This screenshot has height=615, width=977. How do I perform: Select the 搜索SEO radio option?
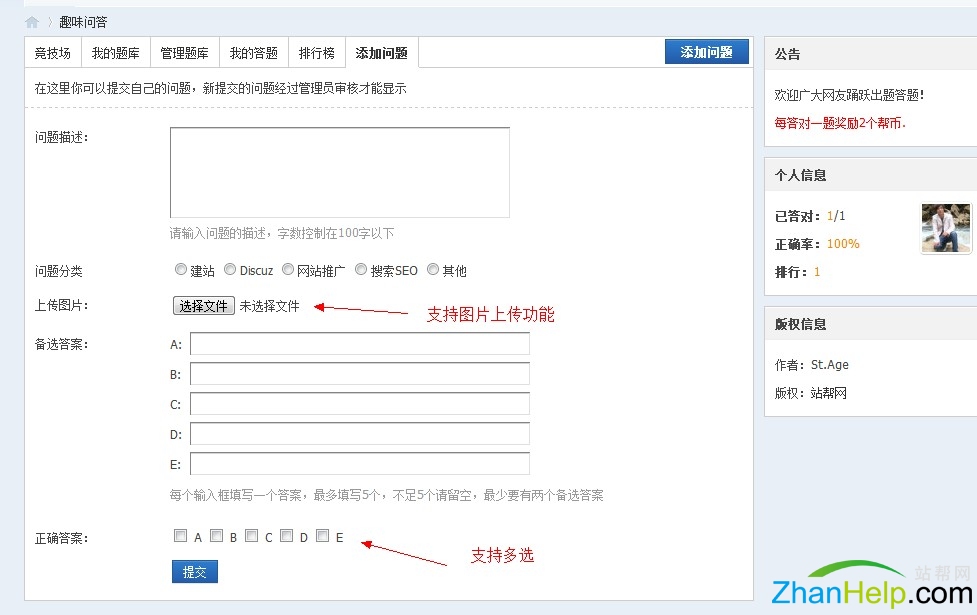tap(361, 269)
